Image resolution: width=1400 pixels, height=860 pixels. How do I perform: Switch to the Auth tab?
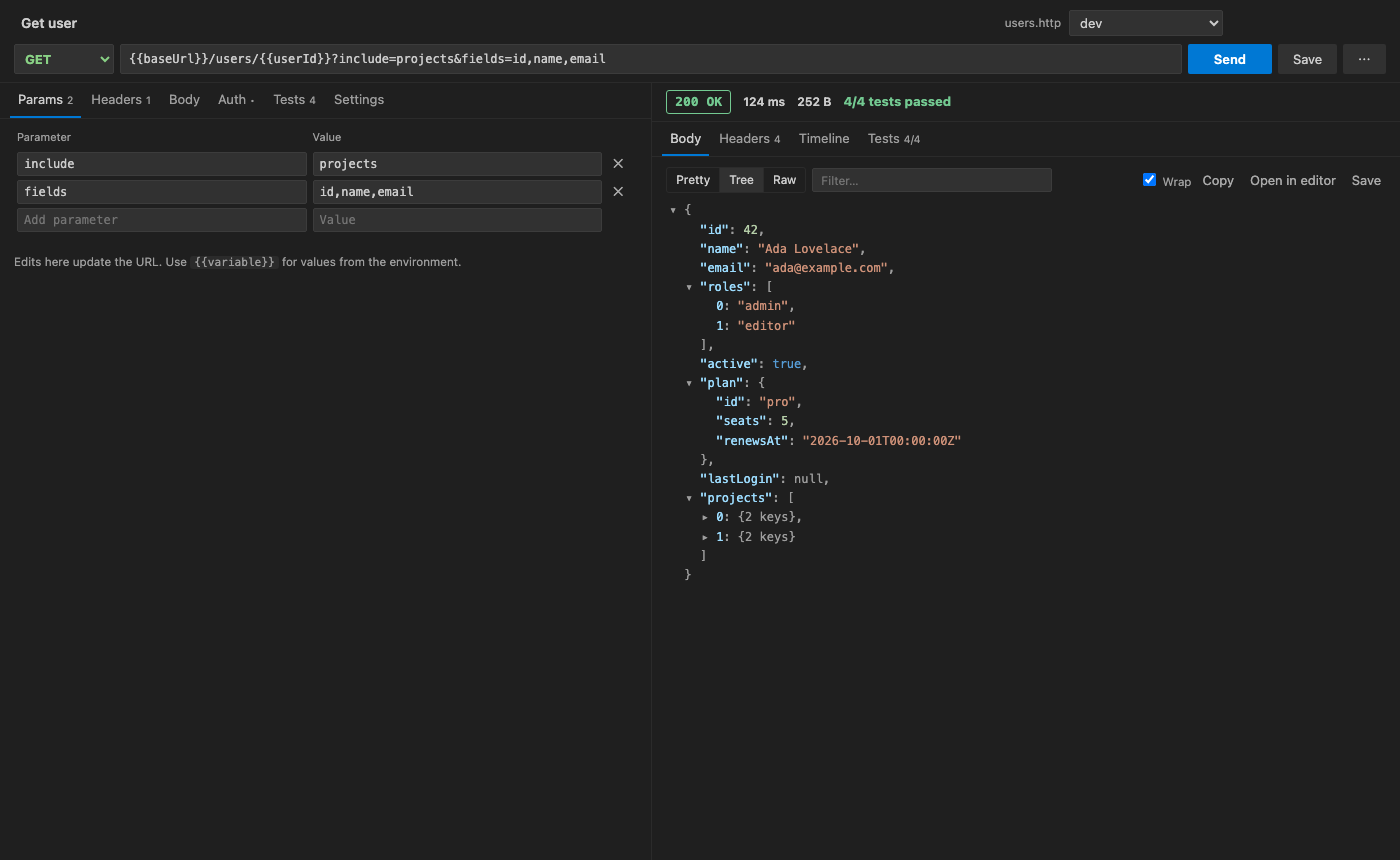pos(236,100)
